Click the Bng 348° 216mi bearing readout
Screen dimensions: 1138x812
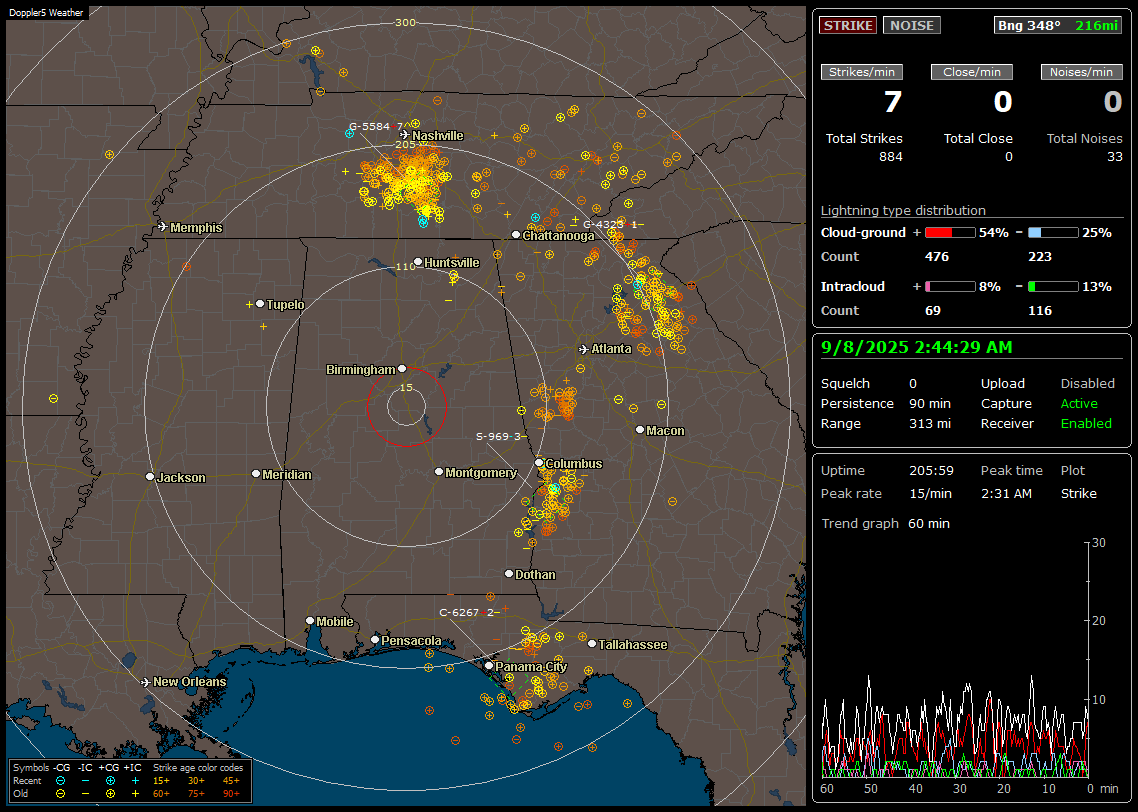tap(1058, 25)
